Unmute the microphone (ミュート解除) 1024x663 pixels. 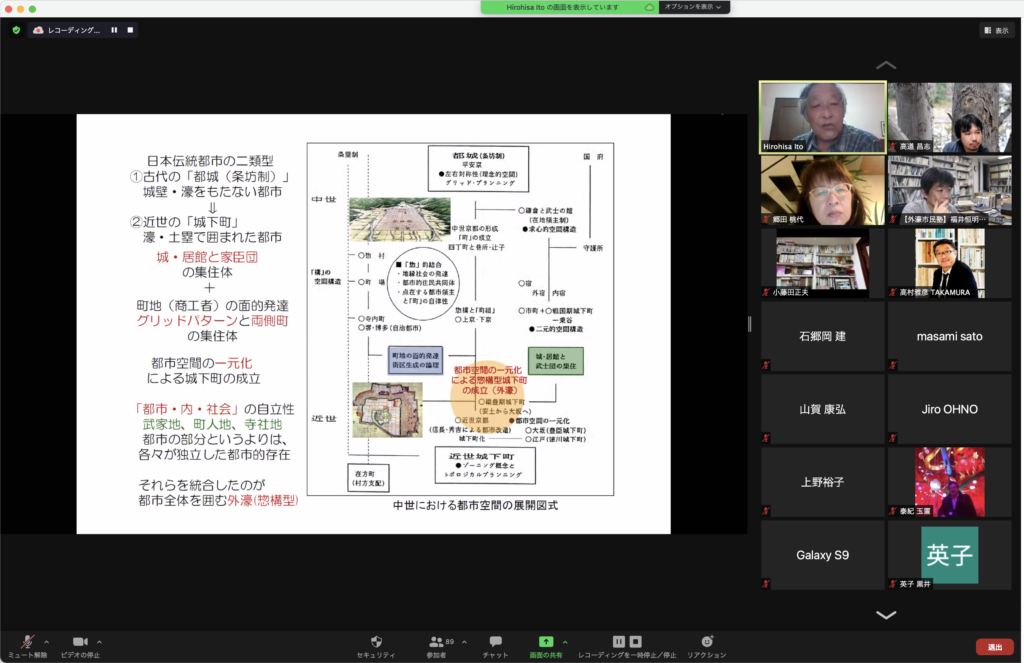tap(27, 642)
